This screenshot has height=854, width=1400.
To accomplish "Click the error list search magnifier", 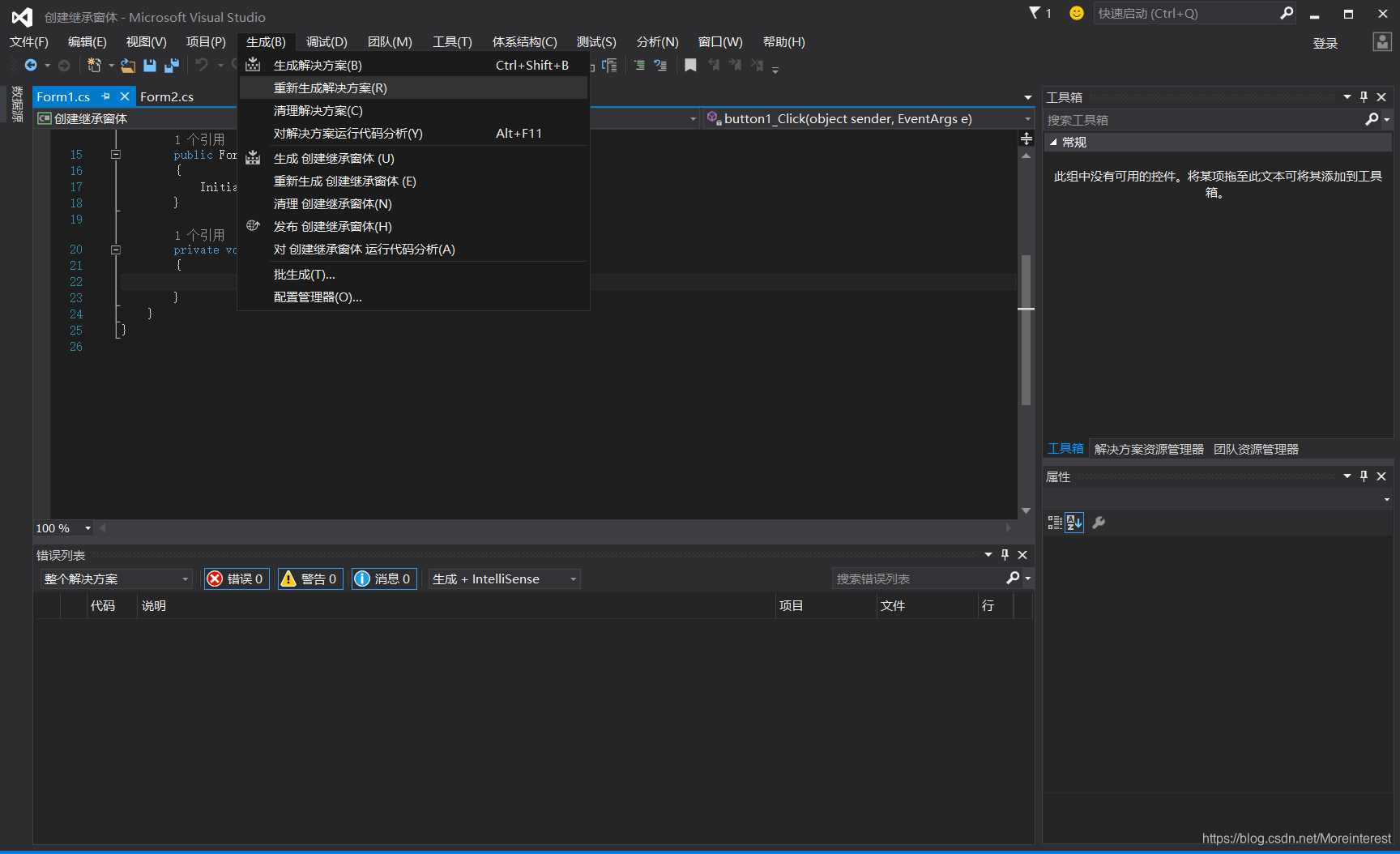I will pyautogui.click(x=1013, y=579).
